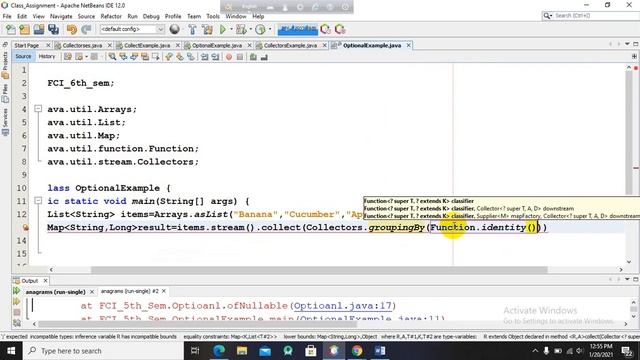The width and height of the screenshot is (640, 360).
Task: Open the Debug menu
Action: pos(151,16)
